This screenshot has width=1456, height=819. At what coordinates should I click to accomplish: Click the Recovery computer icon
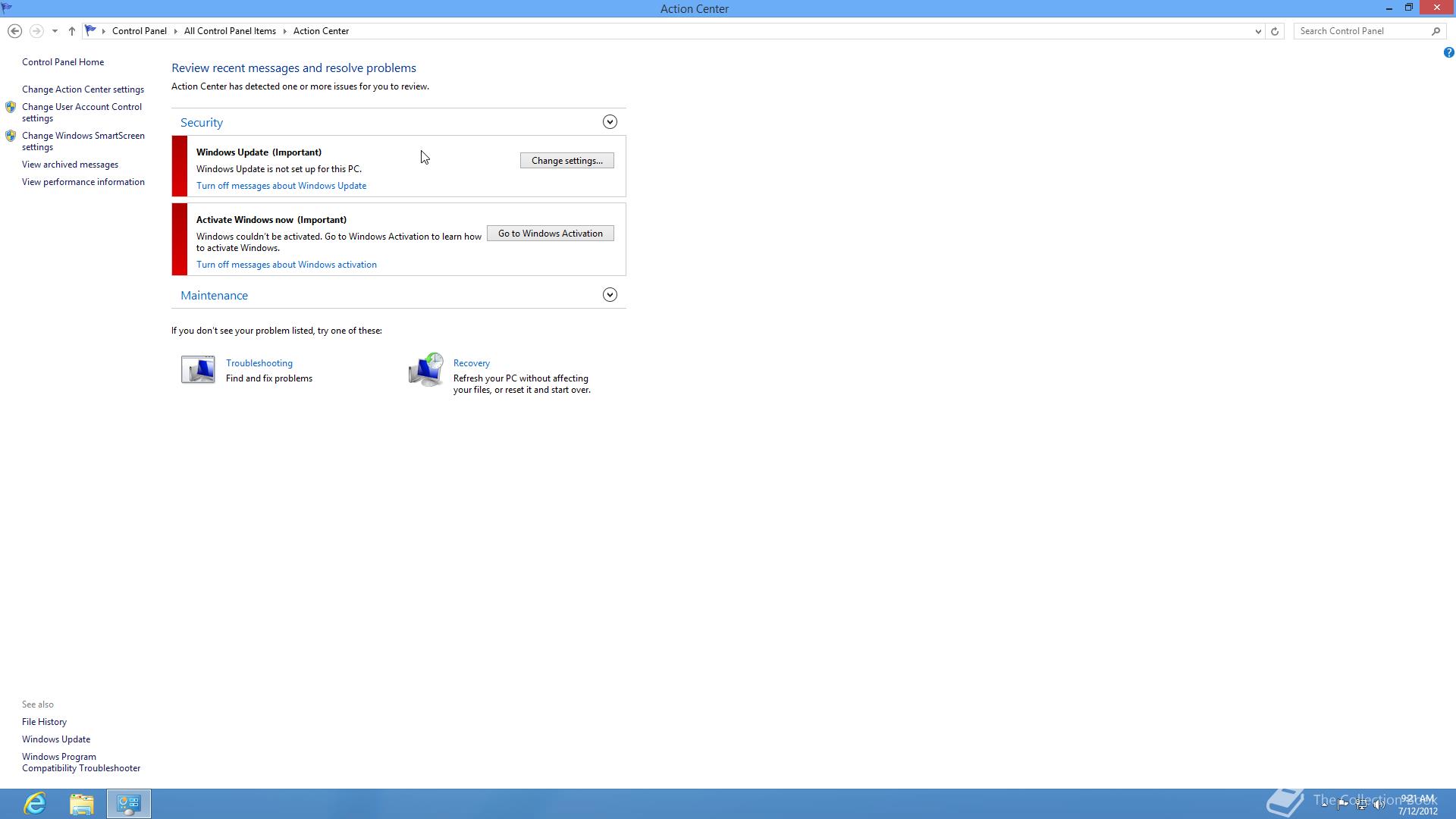(x=426, y=369)
